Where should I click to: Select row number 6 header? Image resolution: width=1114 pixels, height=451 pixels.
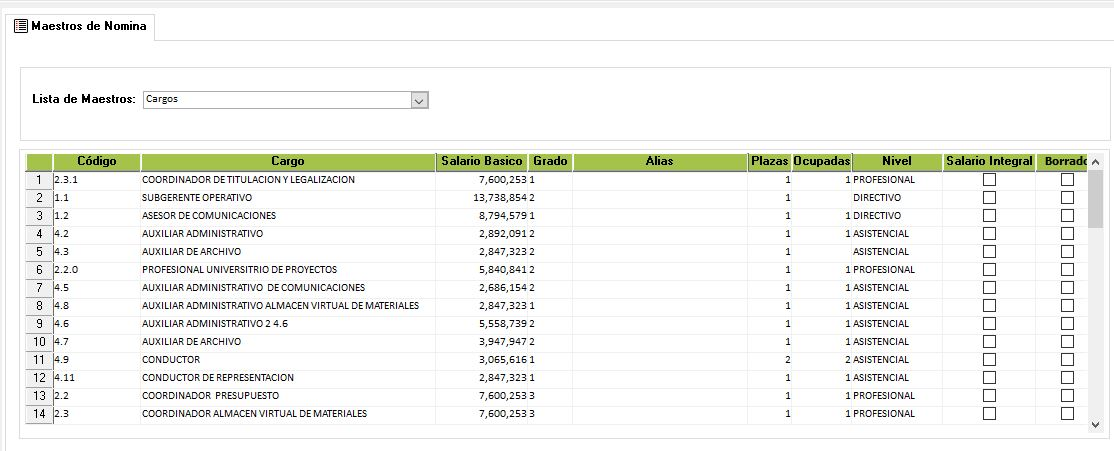click(38, 270)
